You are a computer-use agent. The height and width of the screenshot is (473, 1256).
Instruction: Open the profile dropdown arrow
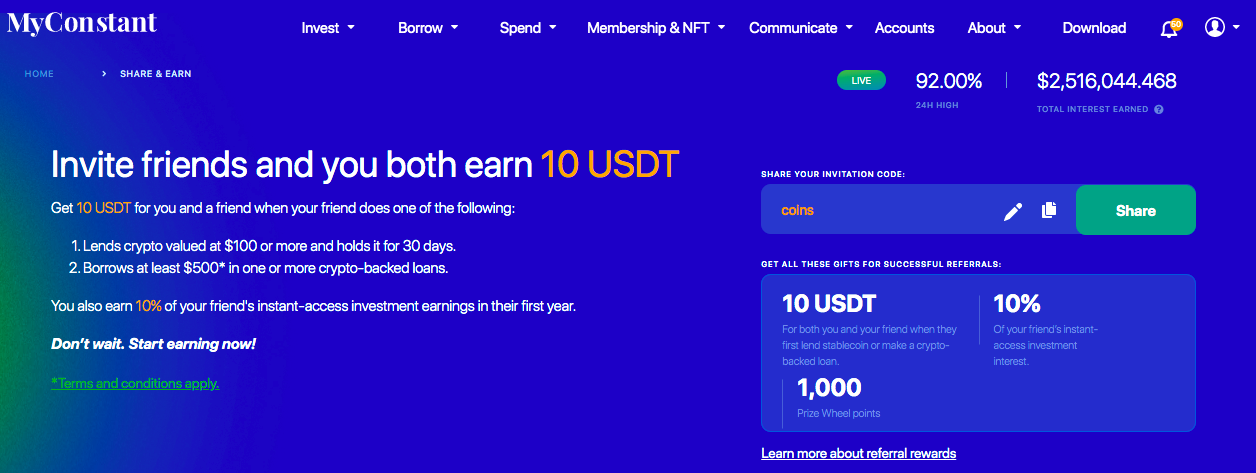click(x=1237, y=28)
